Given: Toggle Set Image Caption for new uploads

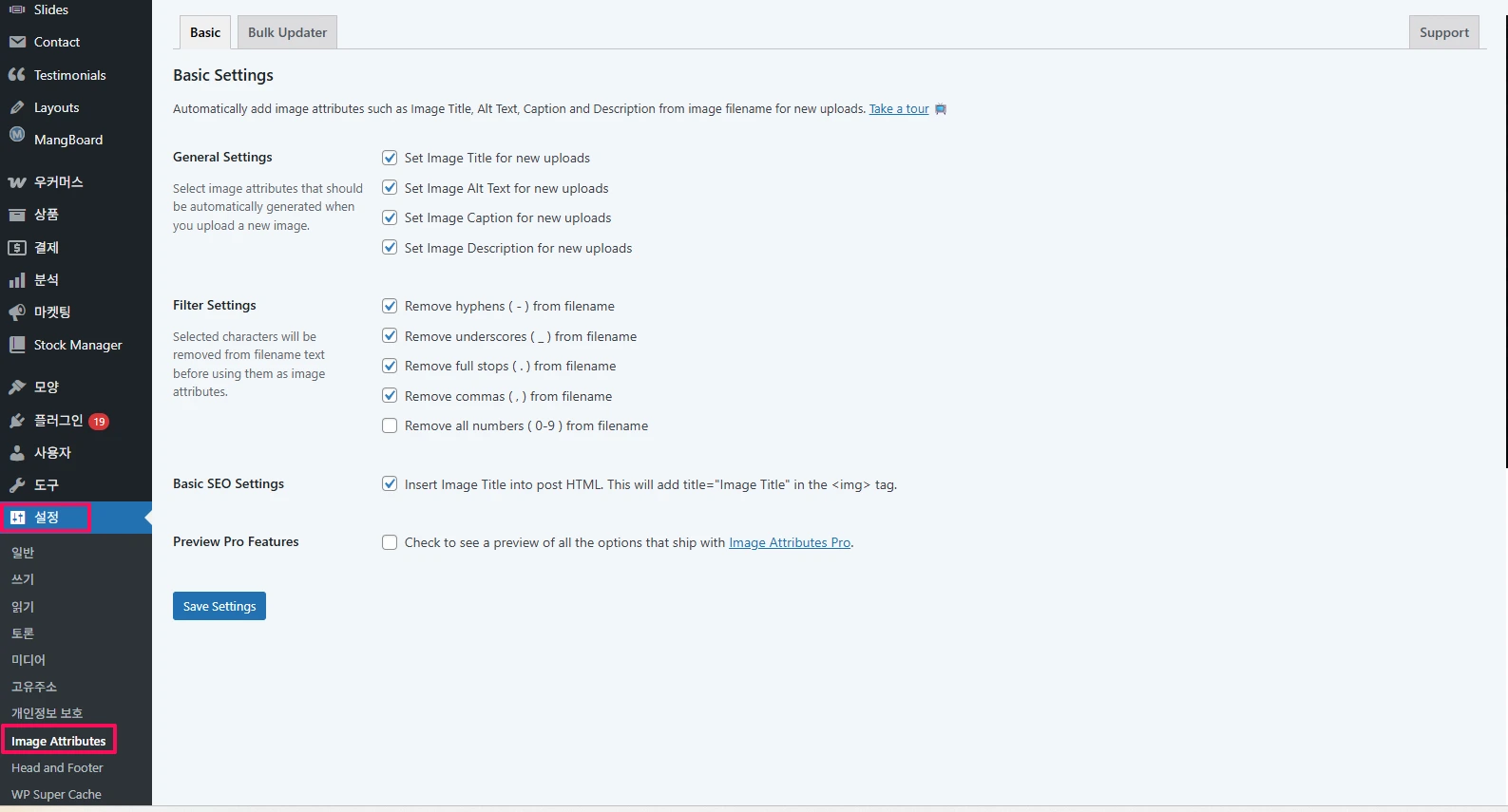Looking at the screenshot, I should click(390, 217).
